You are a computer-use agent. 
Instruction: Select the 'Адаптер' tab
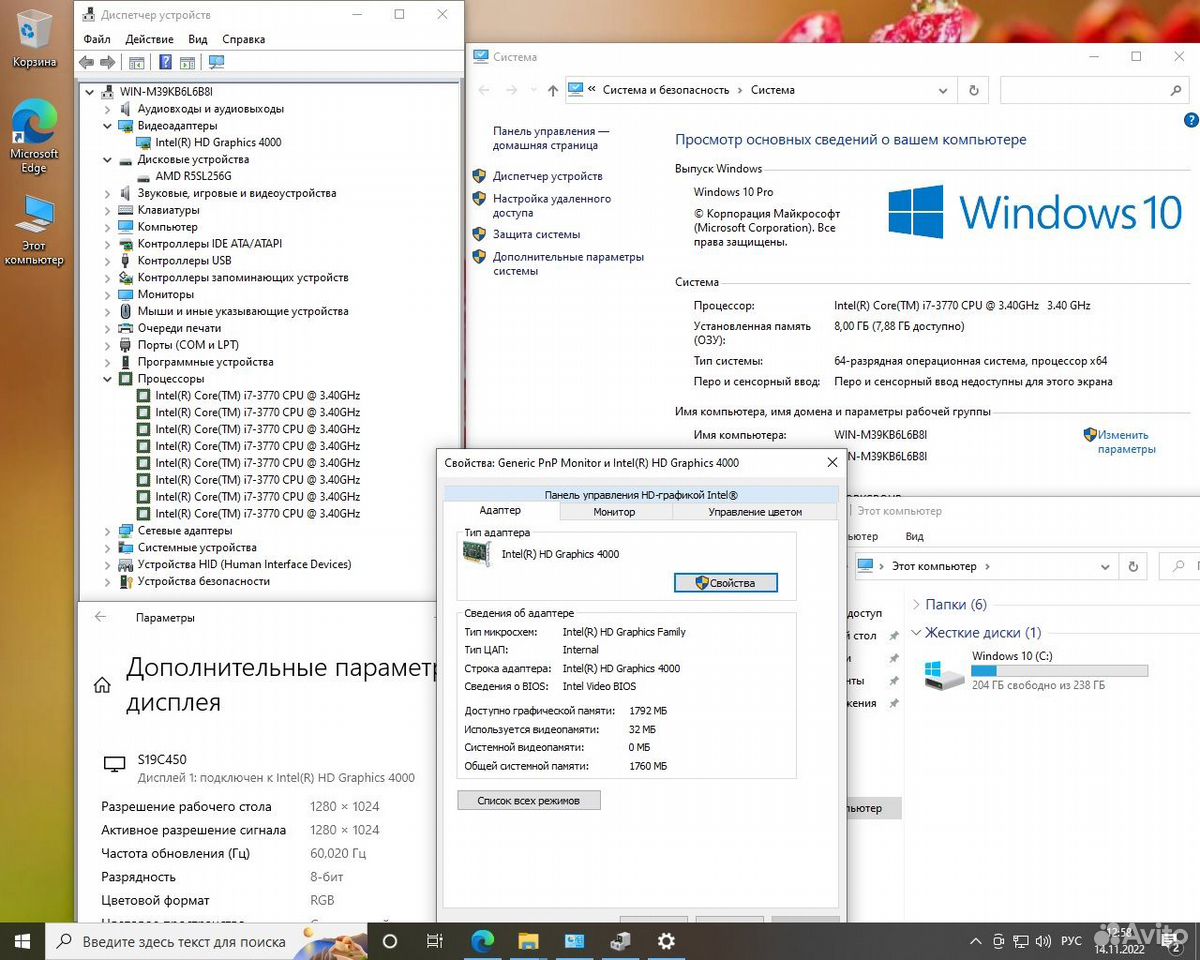pyautogui.click(x=500, y=511)
